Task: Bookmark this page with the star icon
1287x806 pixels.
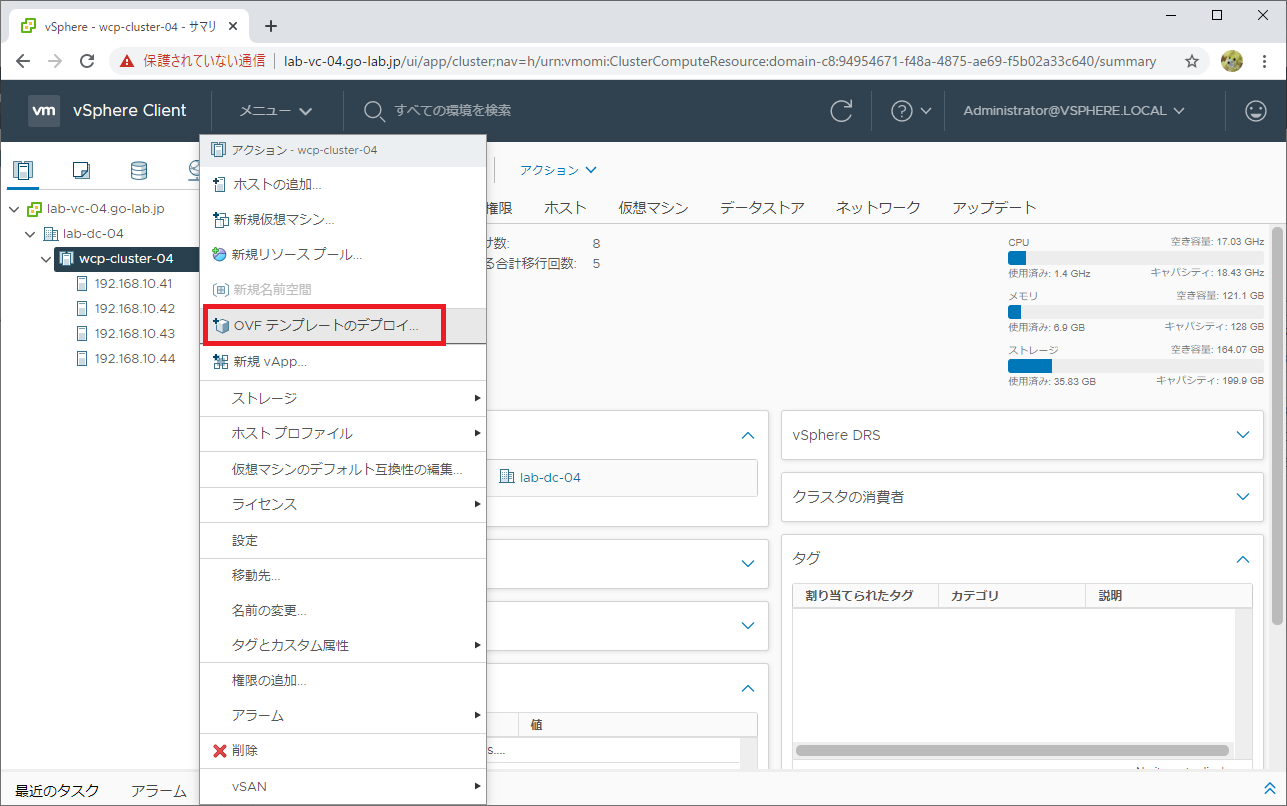Action: click(1192, 61)
